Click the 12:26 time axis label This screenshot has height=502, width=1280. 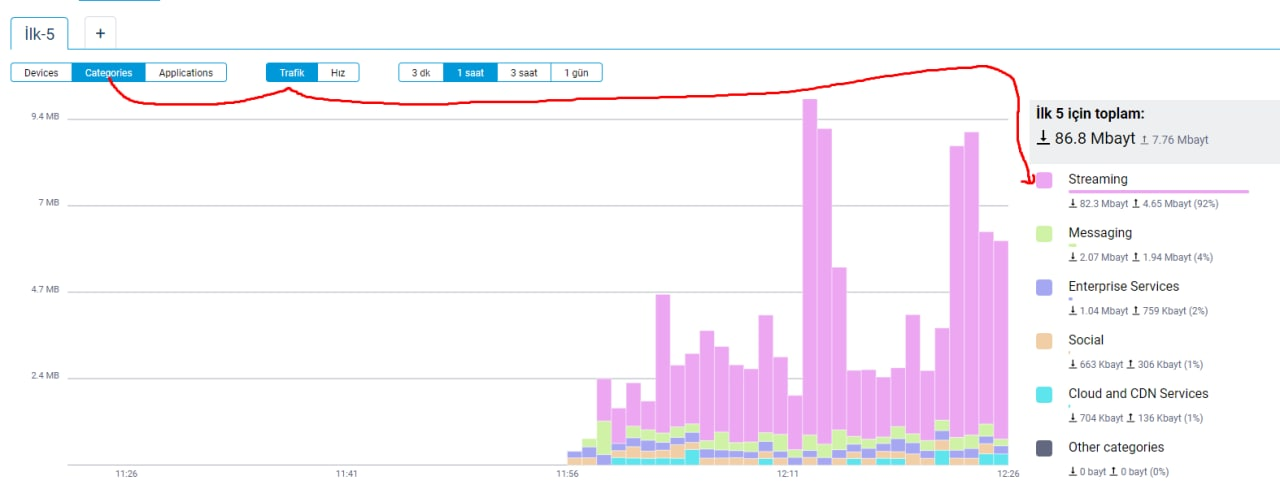(x=1008, y=474)
